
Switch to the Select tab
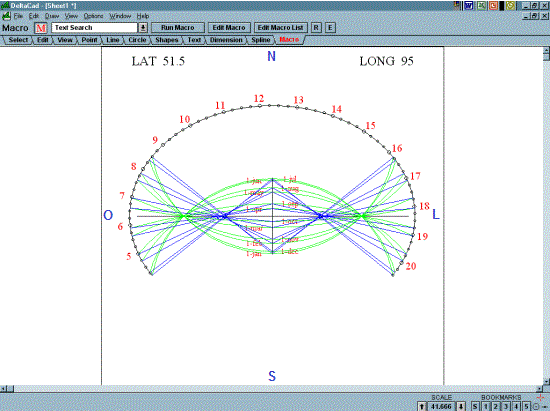(18, 40)
